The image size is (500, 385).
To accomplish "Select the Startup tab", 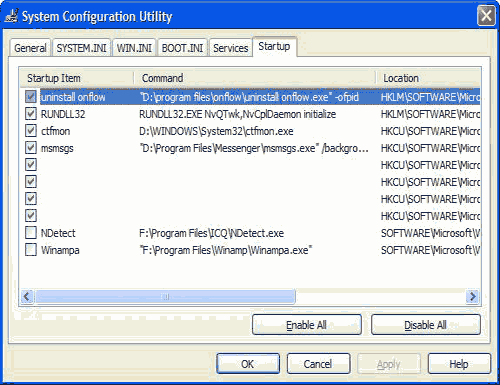I will (x=274, y=46).
